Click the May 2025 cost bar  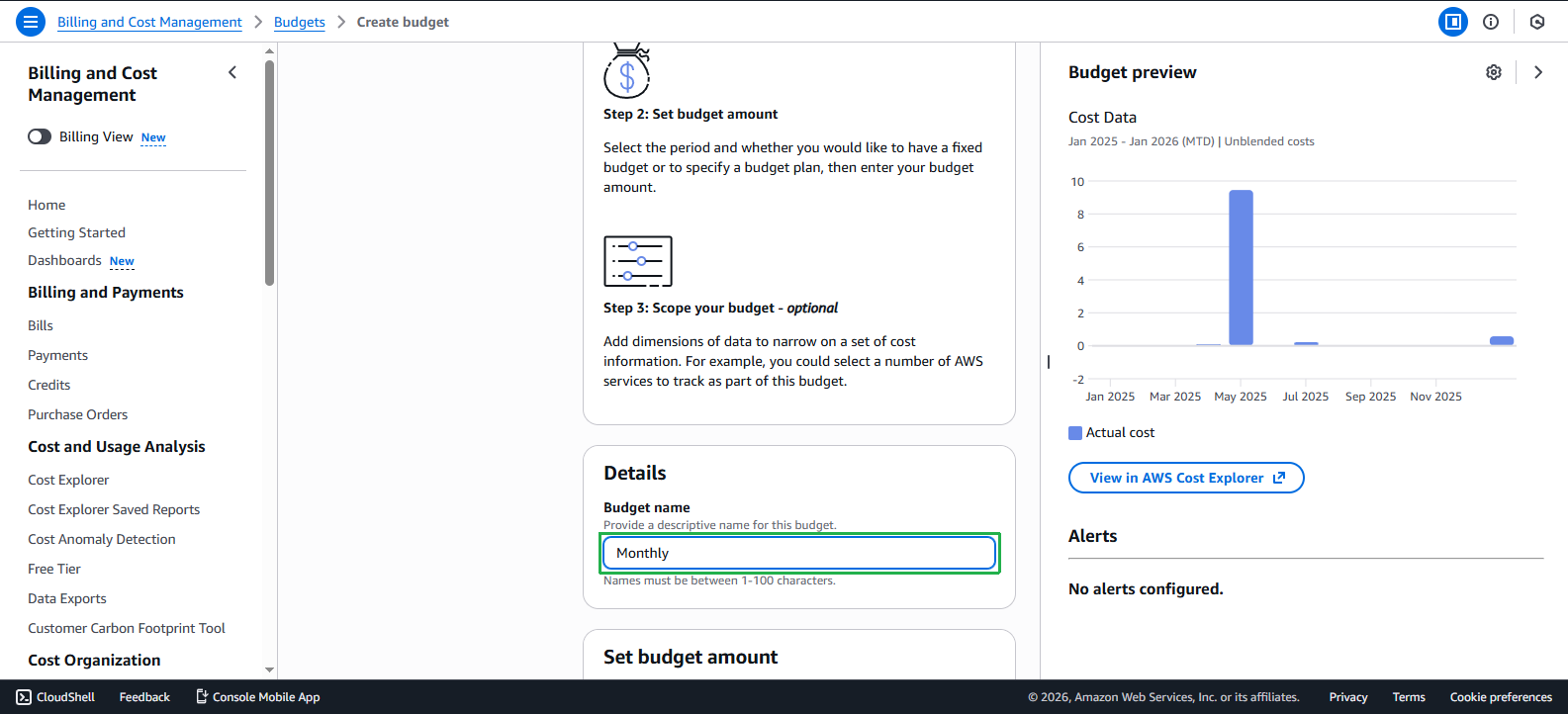[1241, 267]
